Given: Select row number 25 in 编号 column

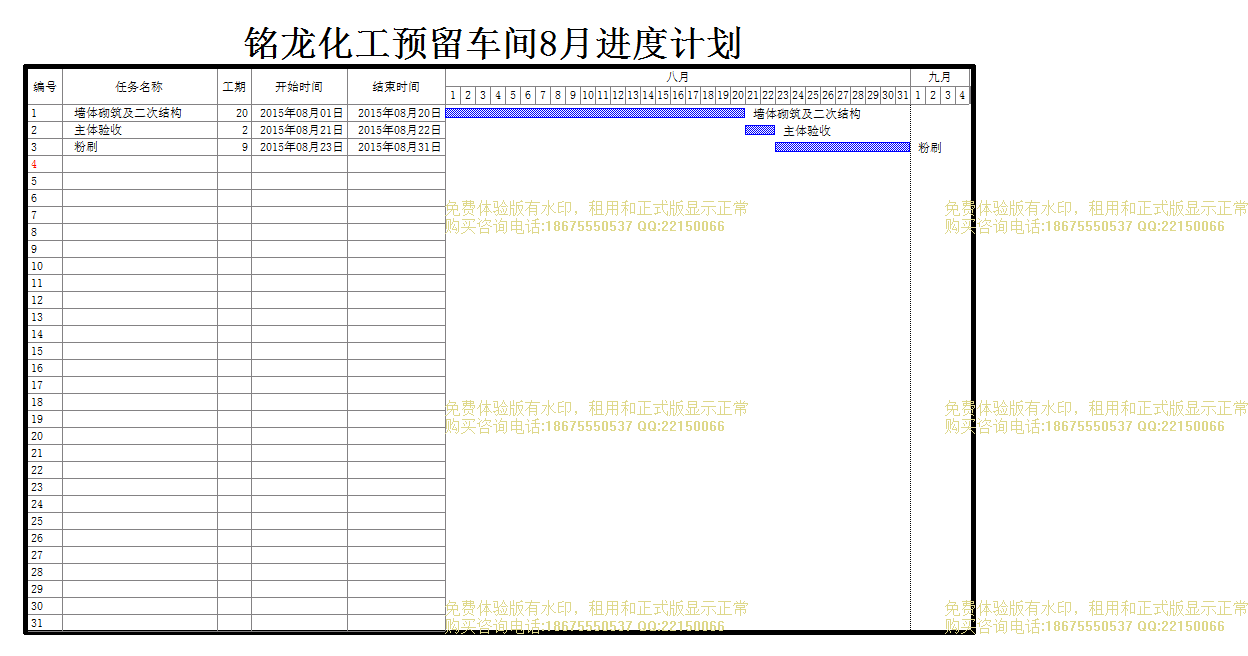Looking at the screenshot, I should coord(45,521).
